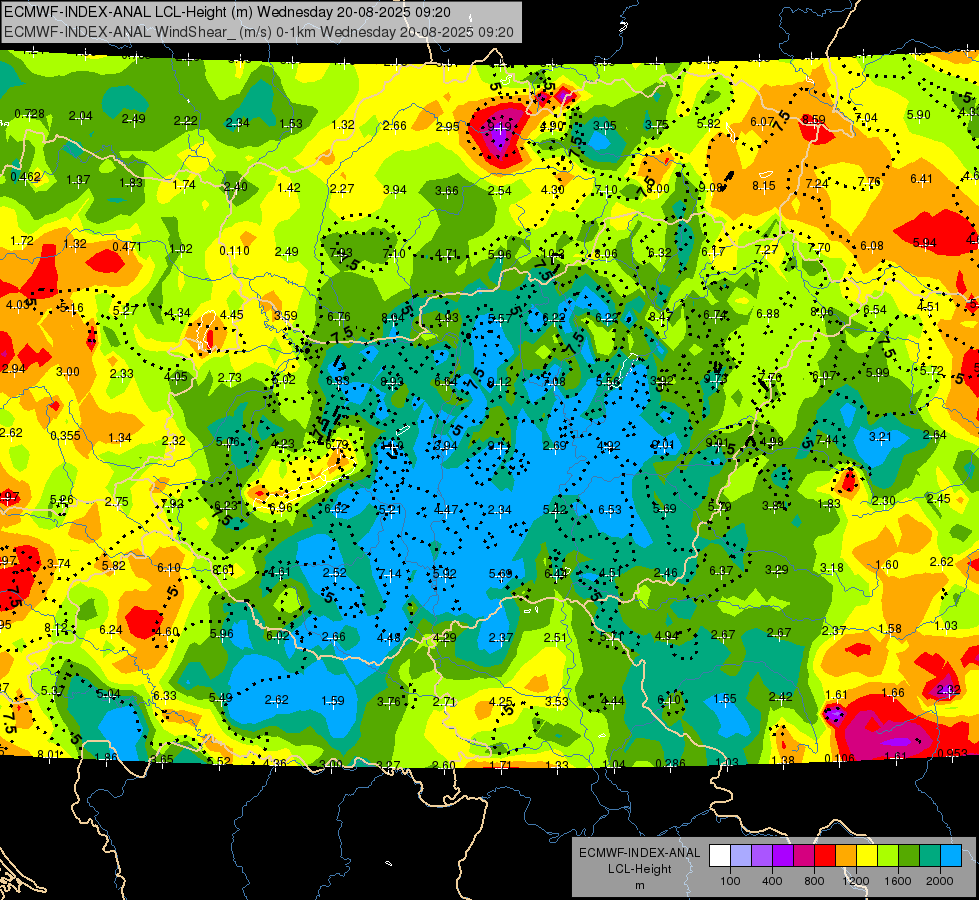Click the '1600' legend scale label

pyautogui.click(x=898, y=881)
